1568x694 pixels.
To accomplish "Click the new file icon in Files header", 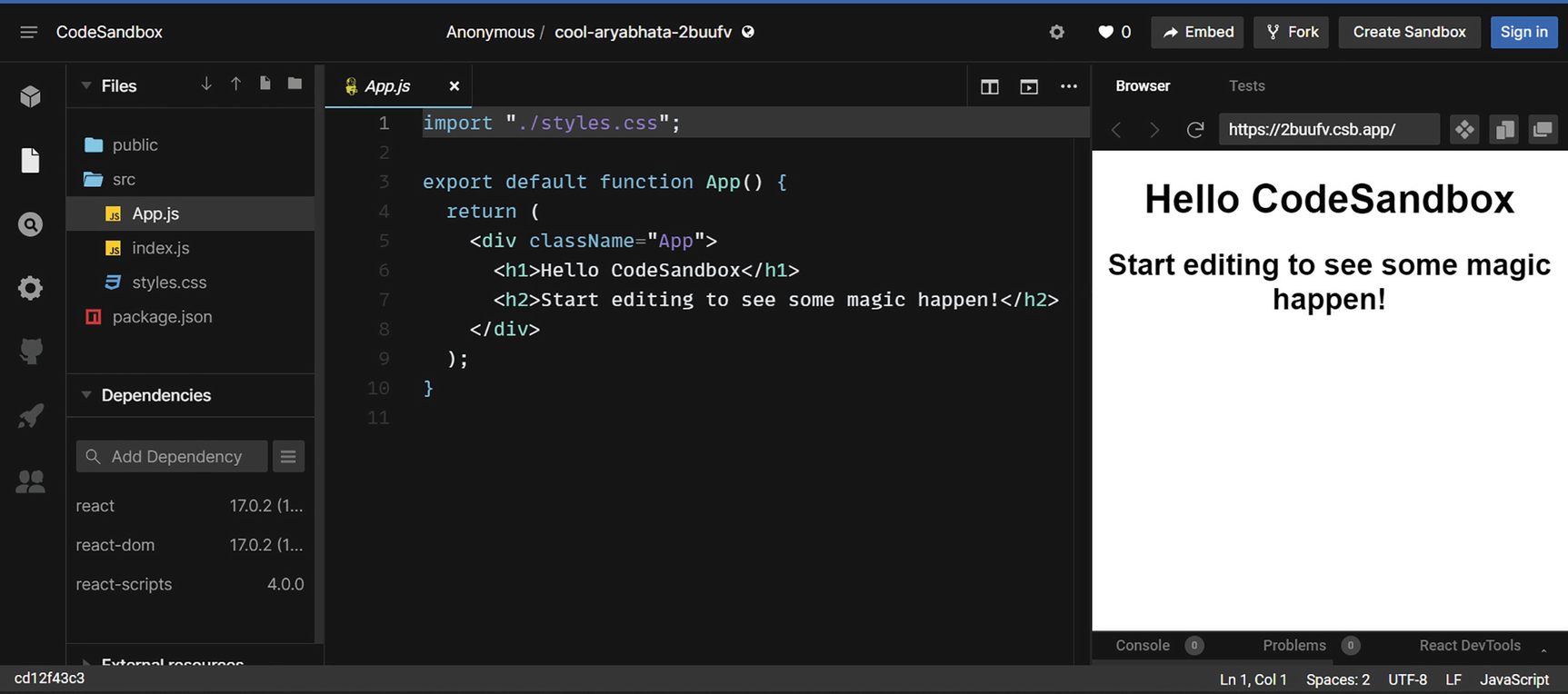I will [x=265, y=84].
